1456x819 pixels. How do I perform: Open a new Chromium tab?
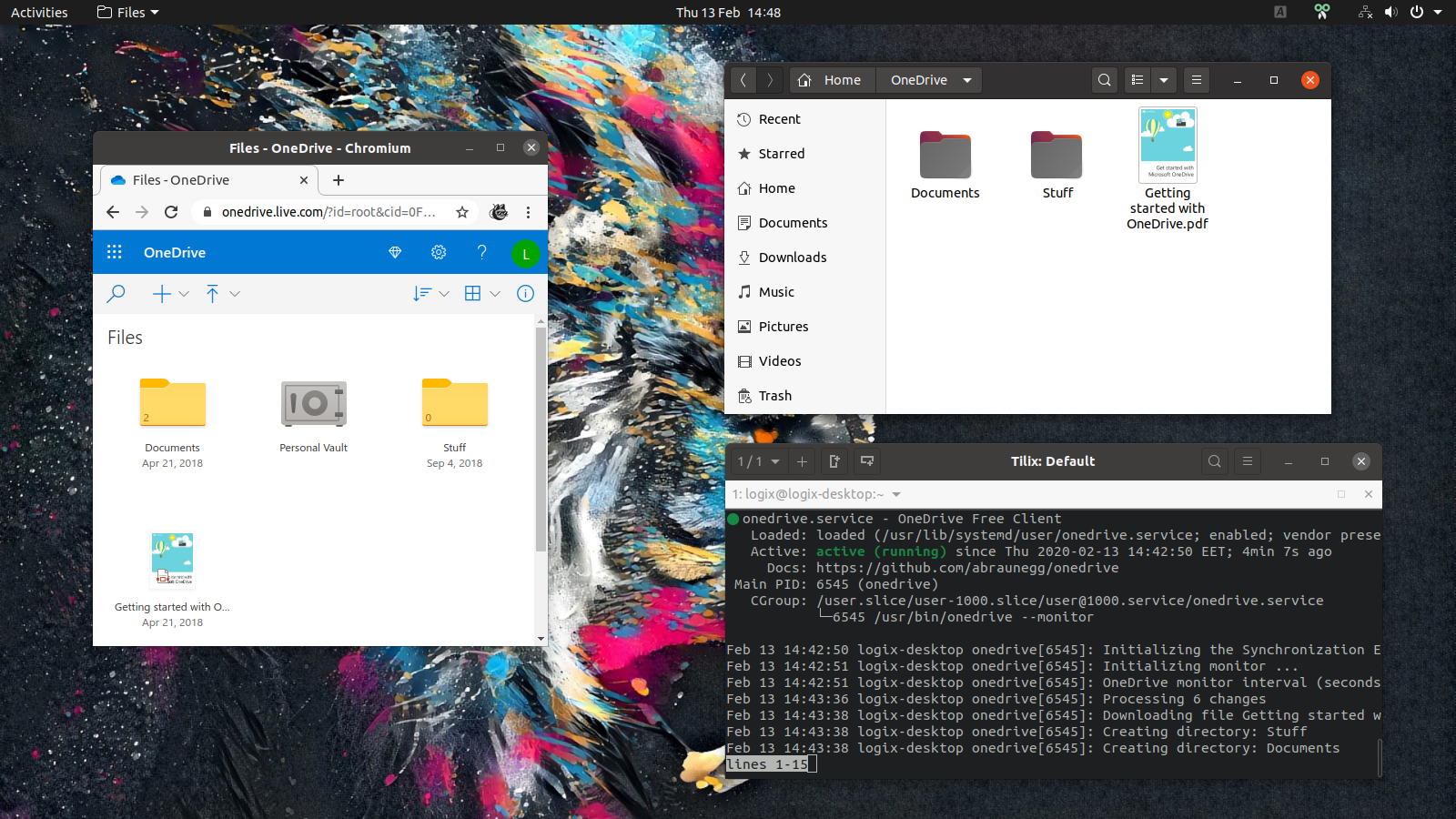(x=339, y=180)
